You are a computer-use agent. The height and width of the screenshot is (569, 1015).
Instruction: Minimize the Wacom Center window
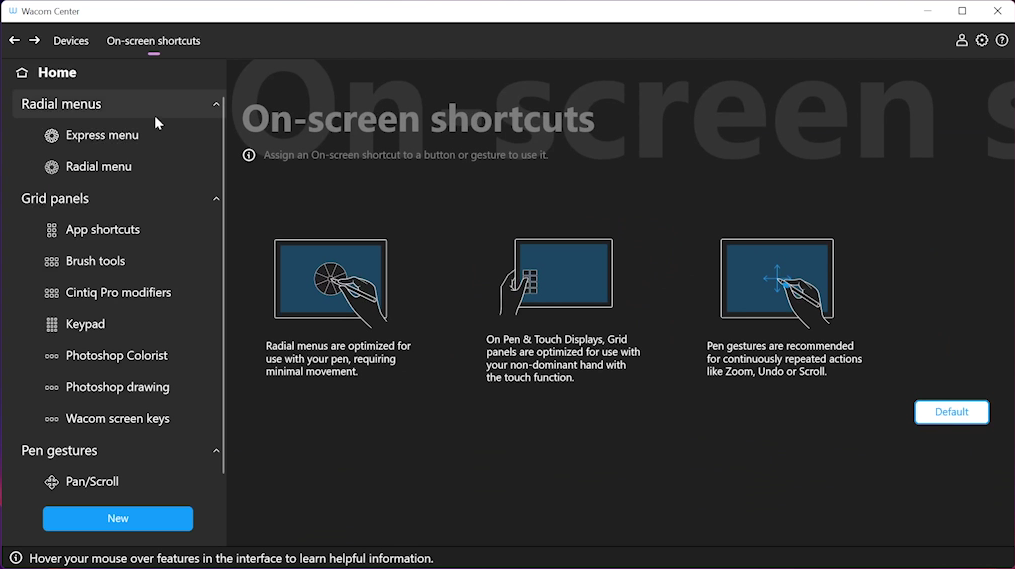[x=928, y=11]
